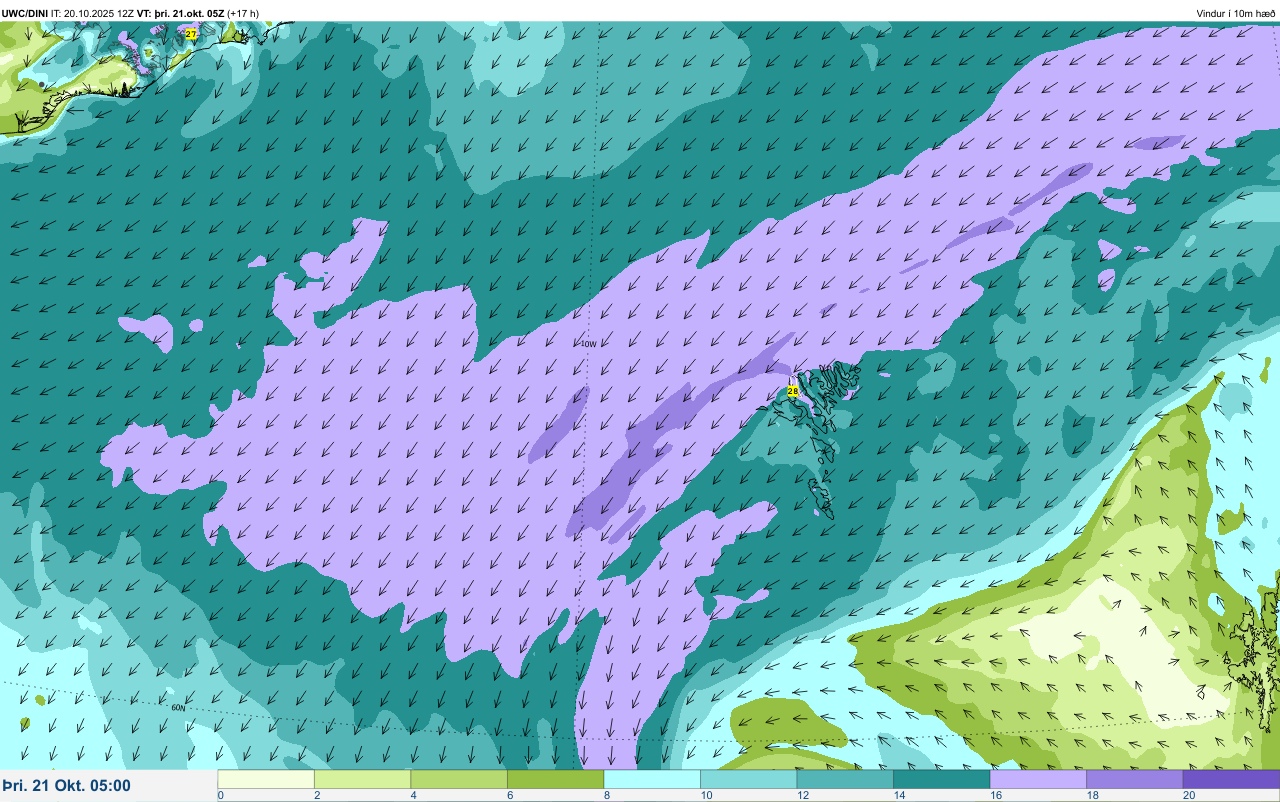Click the 'Vindur í 10m hæð' title
The width and height of the screenshot is (1280, 802).
point(1236,13)
